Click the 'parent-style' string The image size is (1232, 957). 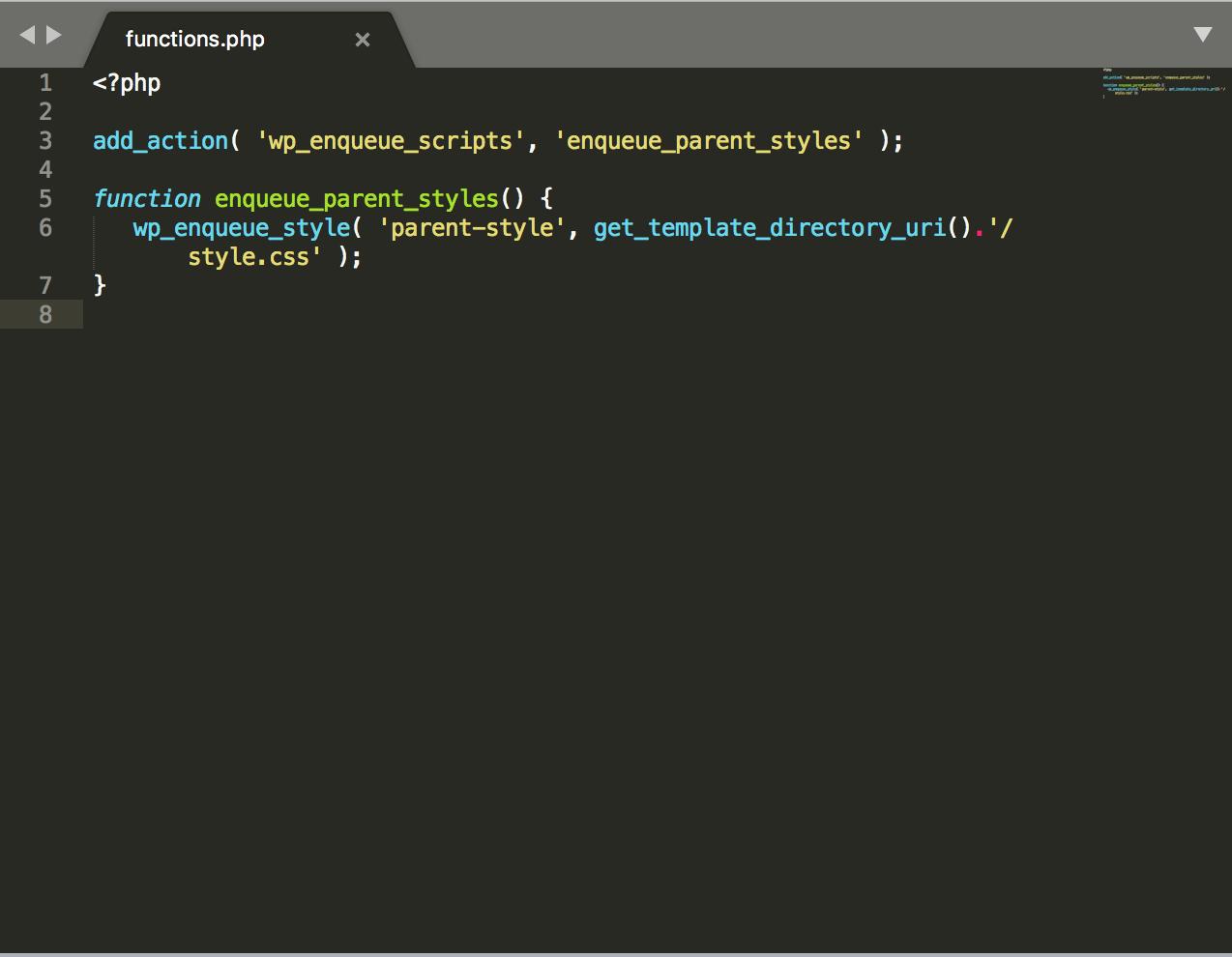472,228
